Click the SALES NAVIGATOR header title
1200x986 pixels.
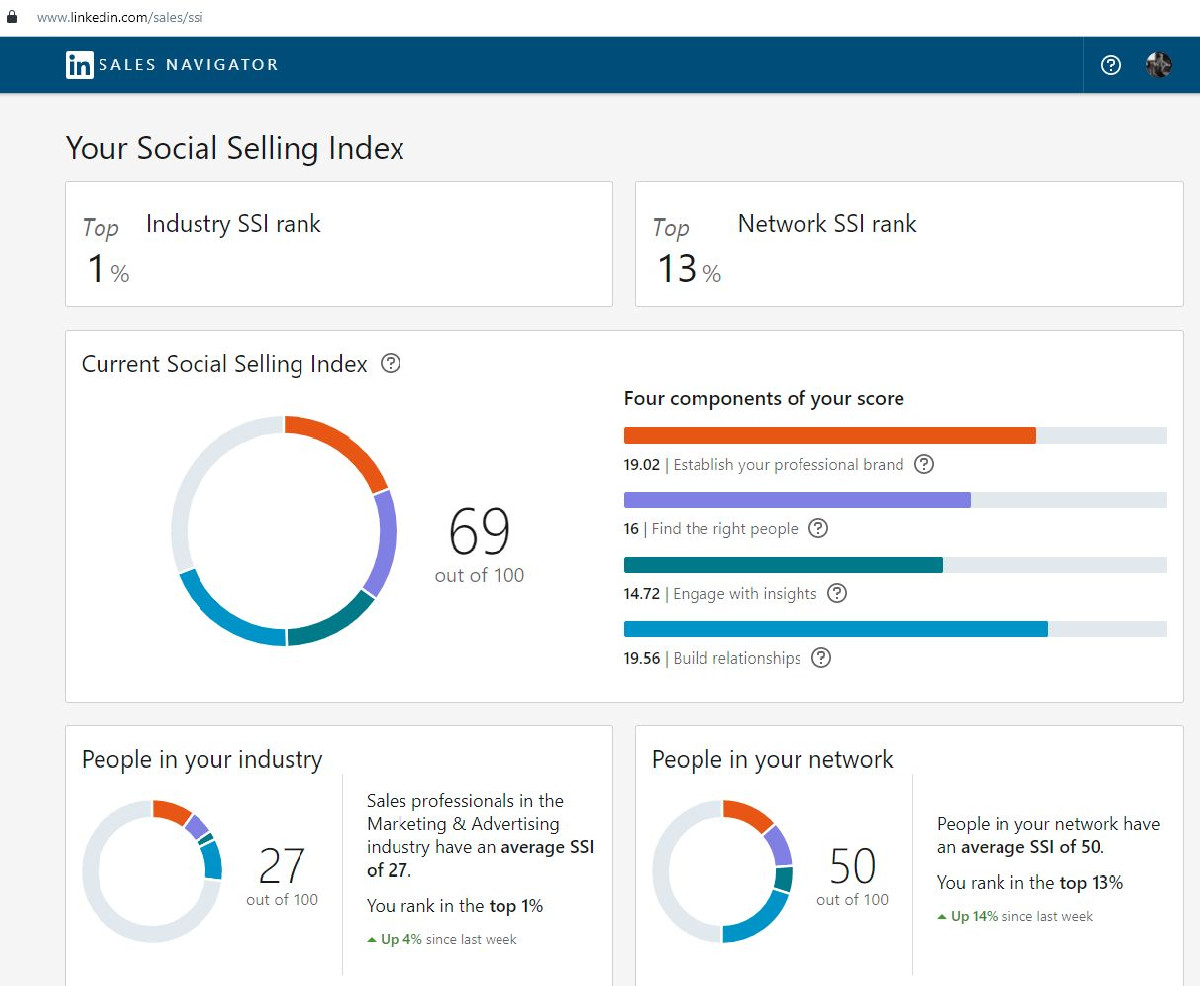188,65
